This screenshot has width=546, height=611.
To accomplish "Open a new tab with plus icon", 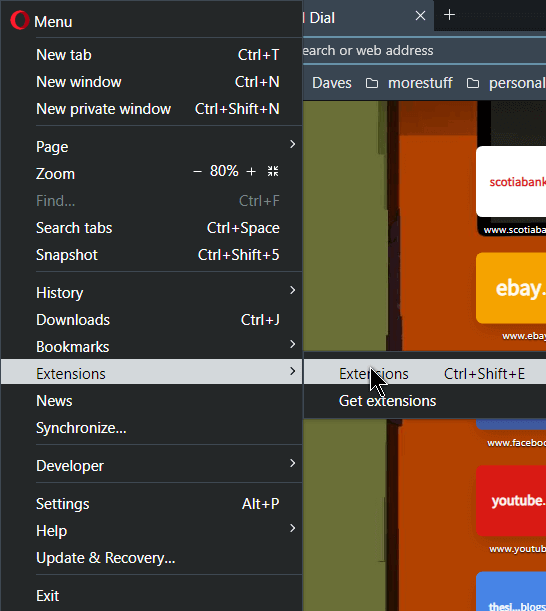I will point(449,15).
